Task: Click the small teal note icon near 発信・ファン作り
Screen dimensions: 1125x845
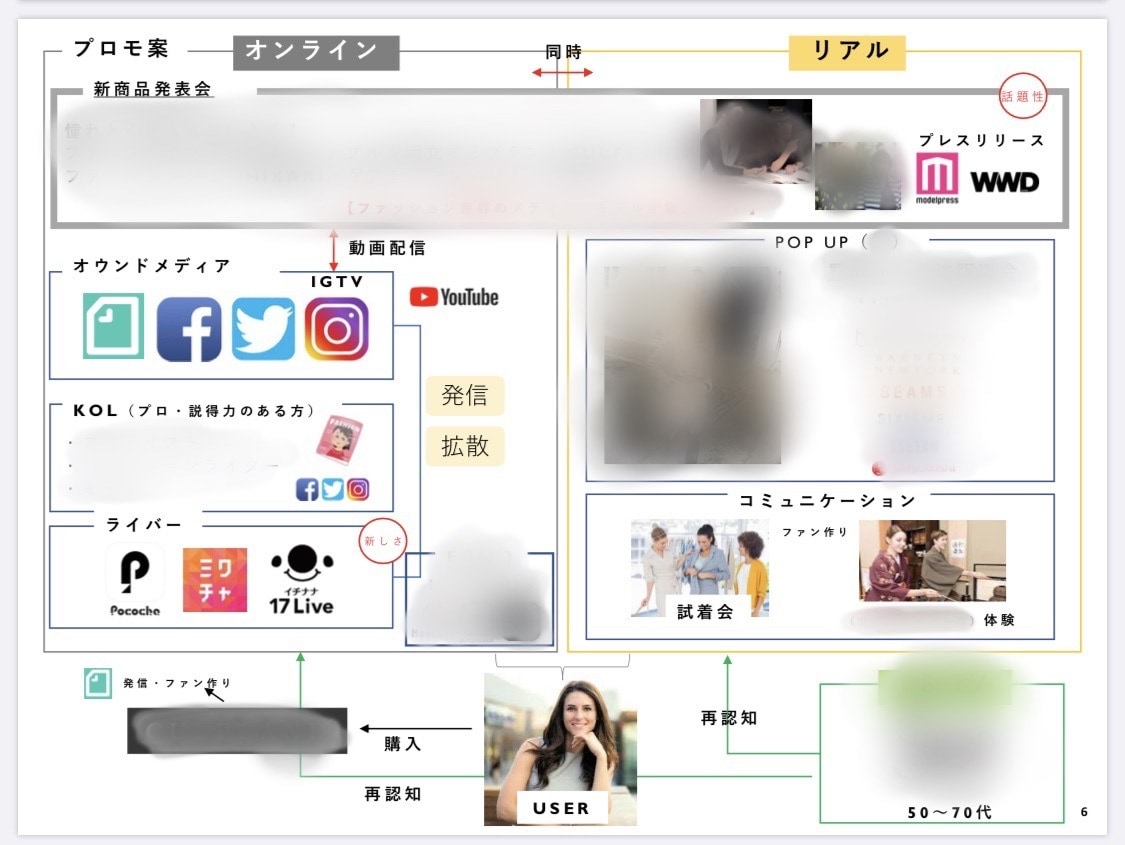Action: point(98,683)
